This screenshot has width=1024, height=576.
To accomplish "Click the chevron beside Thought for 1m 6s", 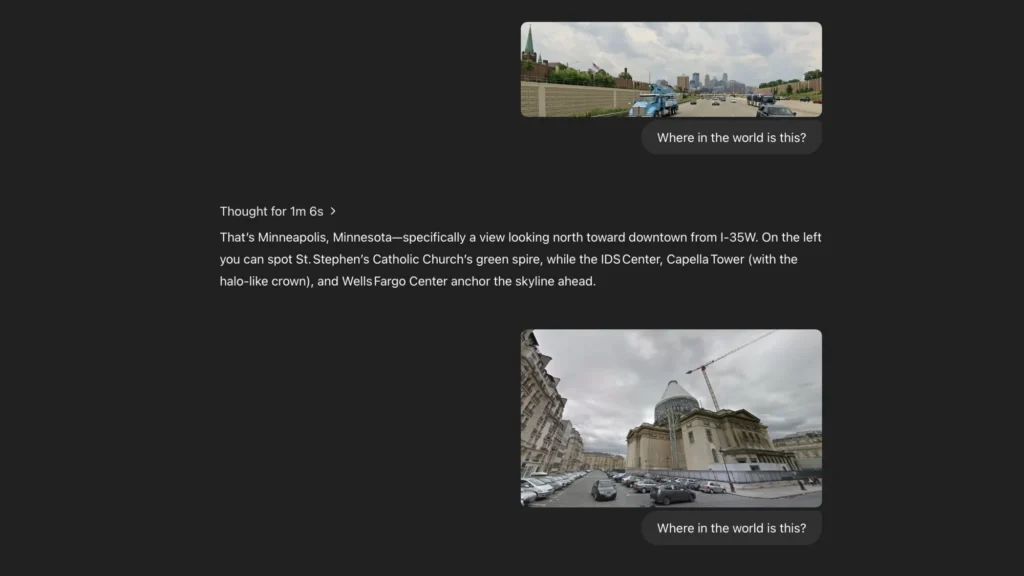I will click(333, 211).
